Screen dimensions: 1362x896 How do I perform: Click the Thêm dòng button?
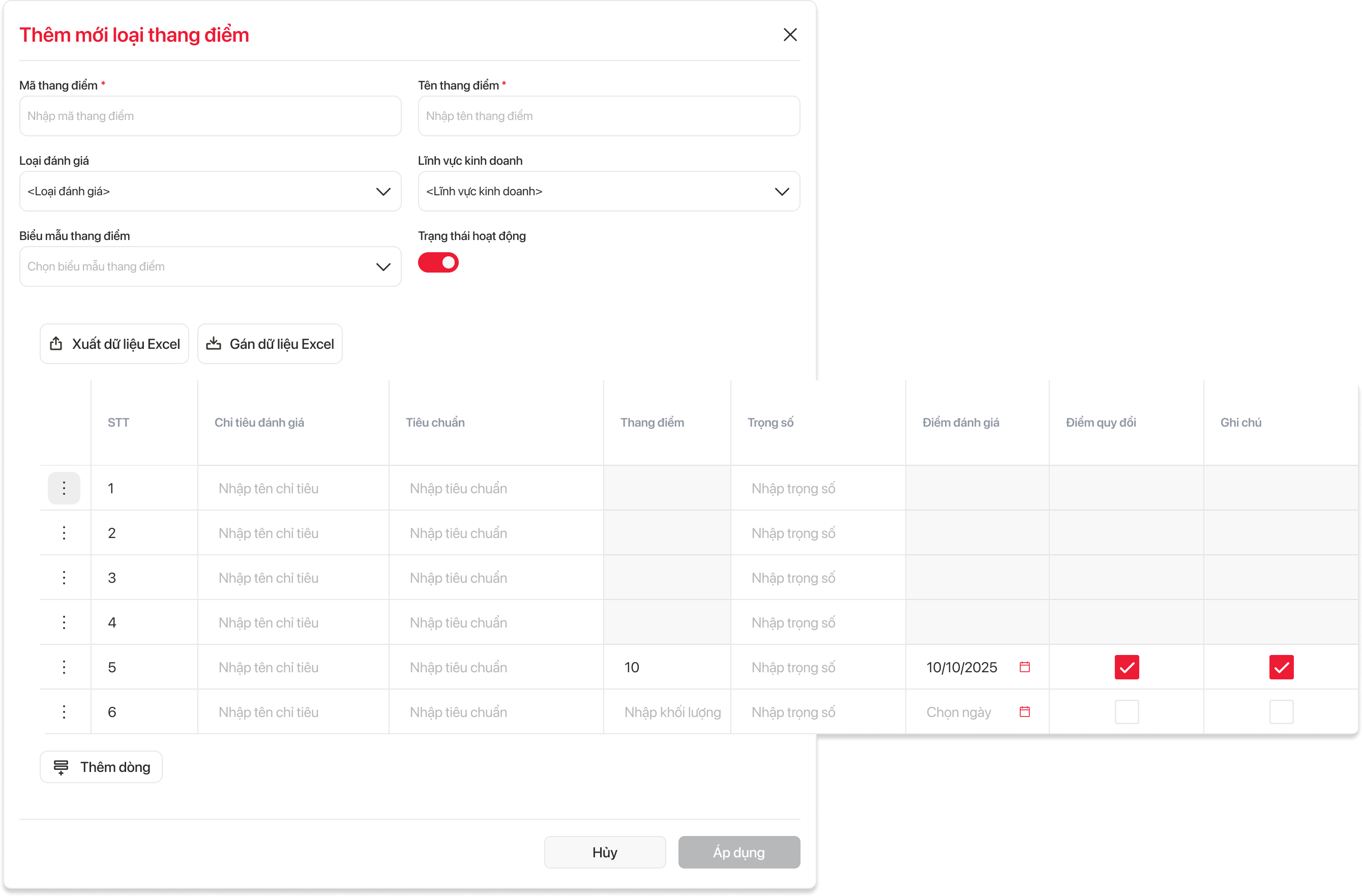101,767
